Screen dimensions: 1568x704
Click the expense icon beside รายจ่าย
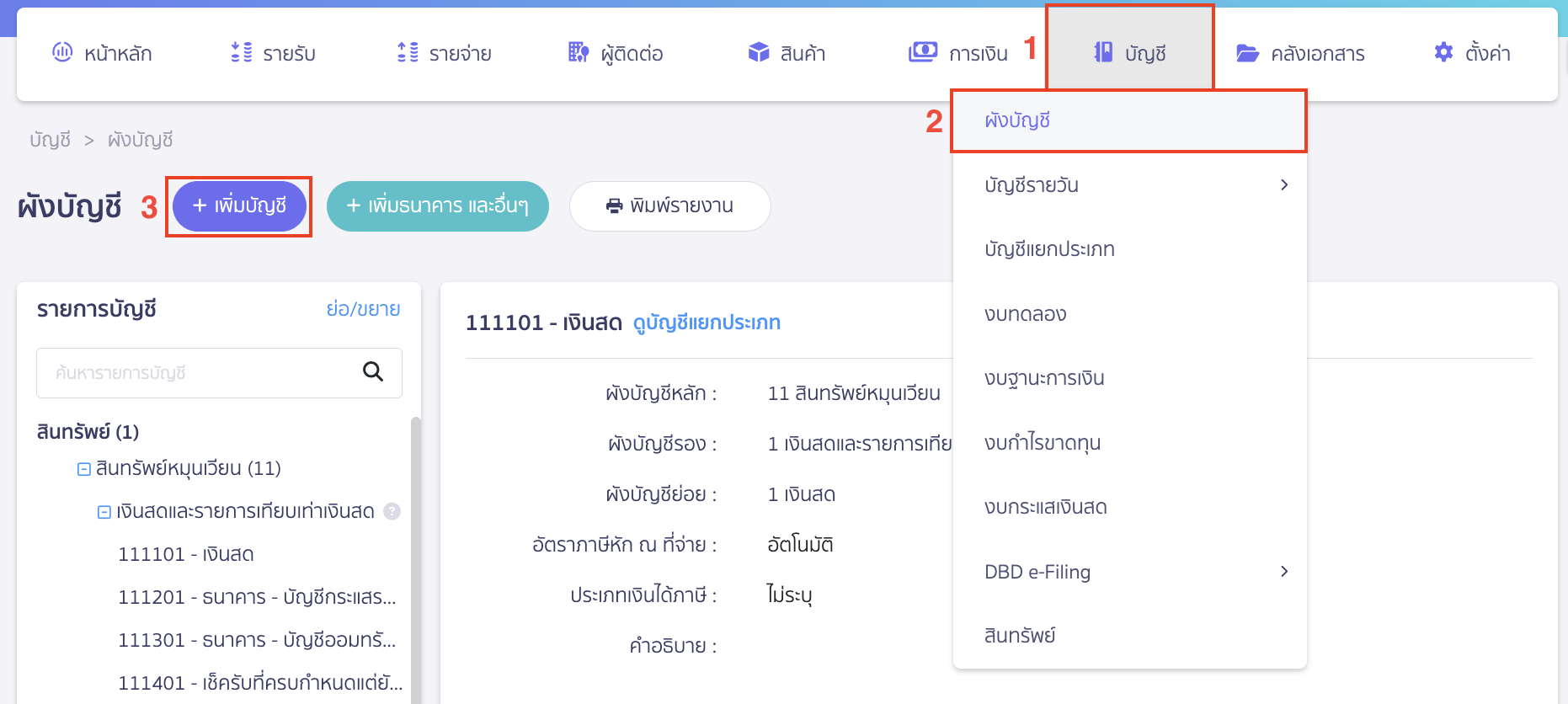pyautogui.click(x=408, y=52)
